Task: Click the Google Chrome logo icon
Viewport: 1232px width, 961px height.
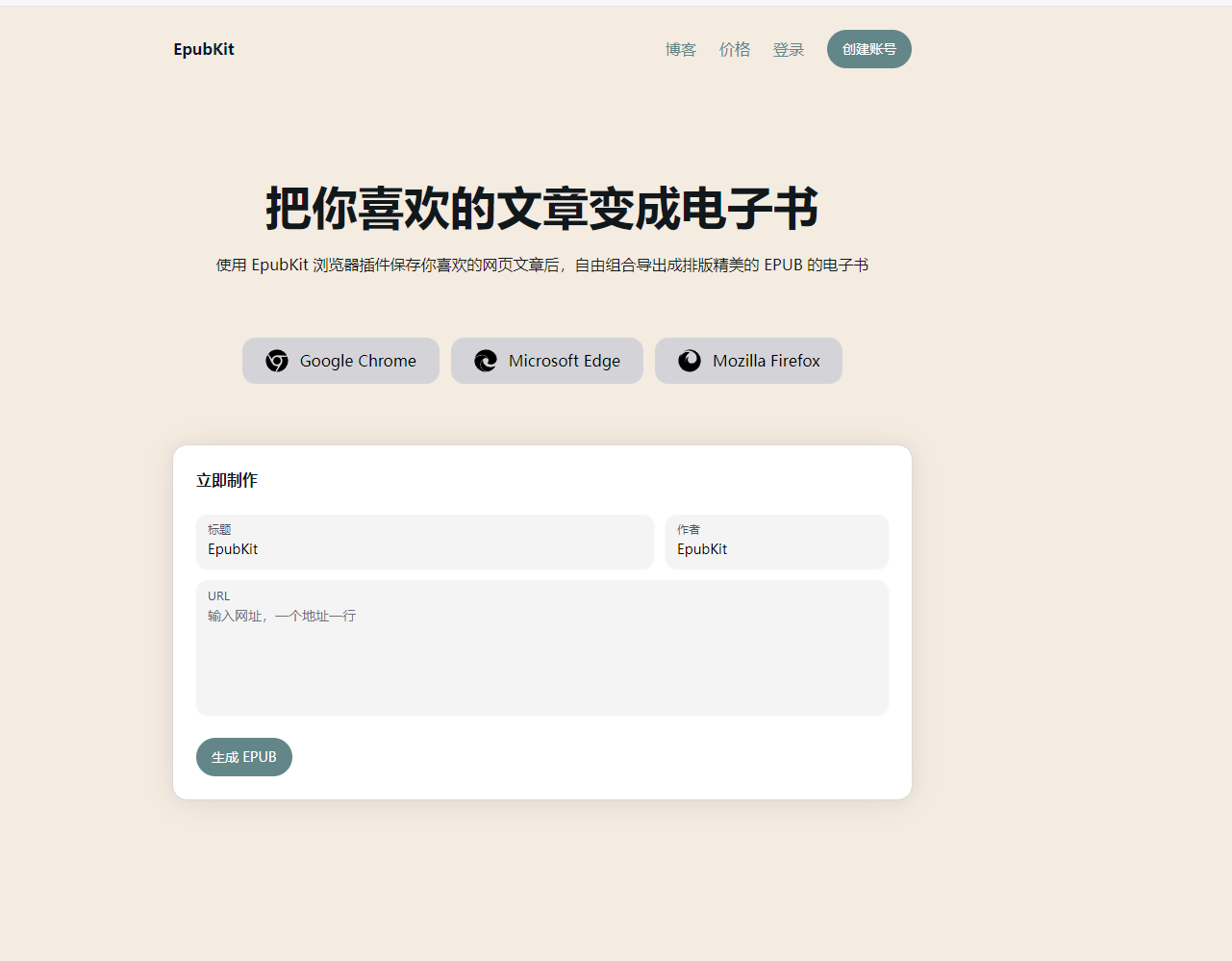Action: pos(277,361)
